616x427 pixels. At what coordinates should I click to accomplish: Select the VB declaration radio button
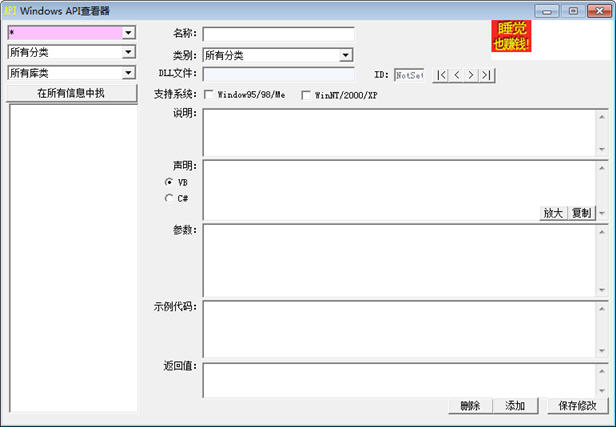coord(169,182)
